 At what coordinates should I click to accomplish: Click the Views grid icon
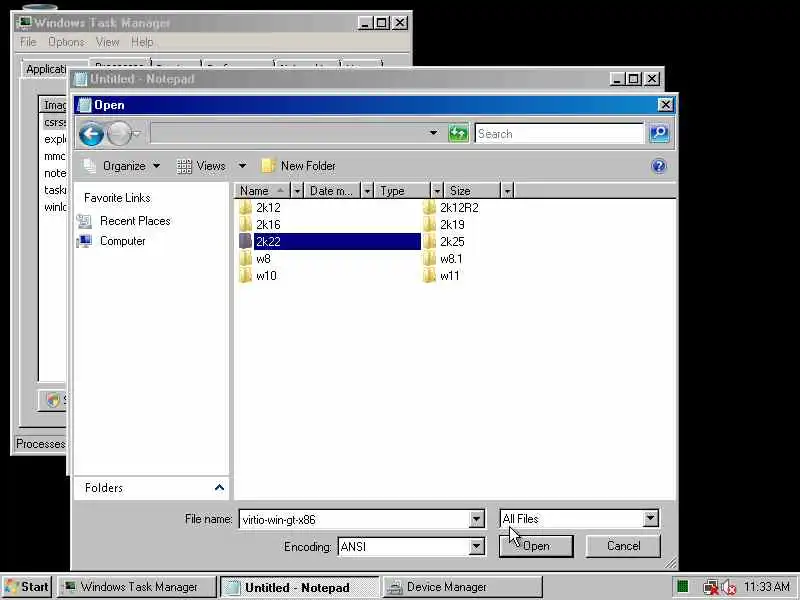point(184,166)
